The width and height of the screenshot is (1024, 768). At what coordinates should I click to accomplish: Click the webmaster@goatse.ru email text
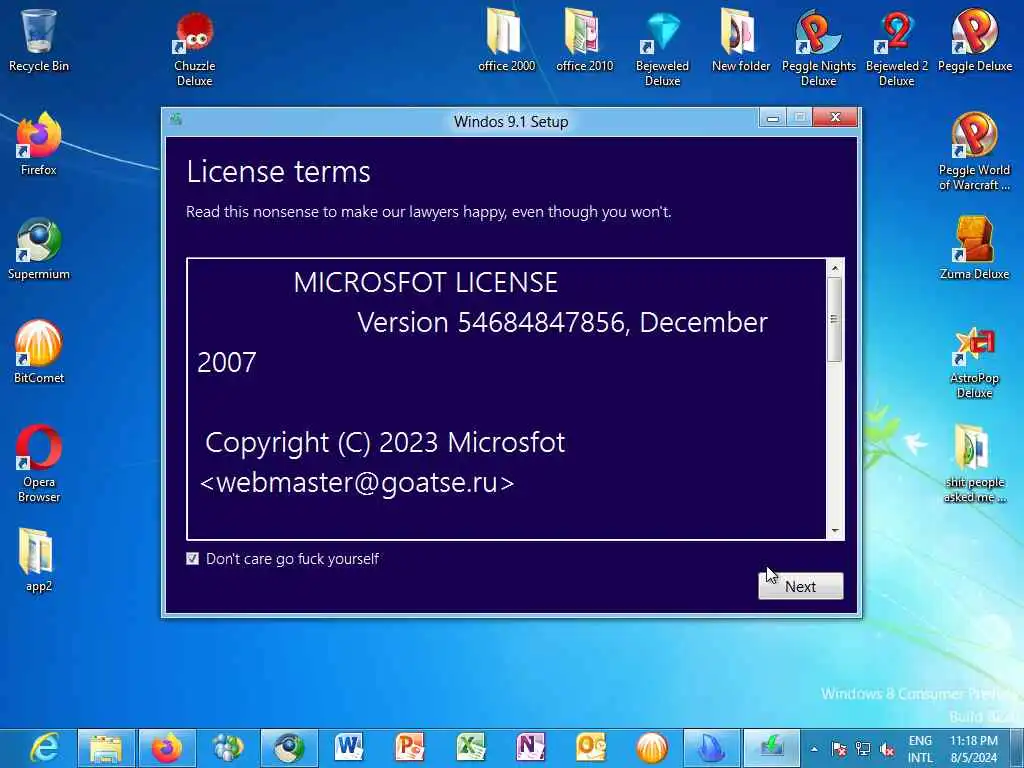click(x=357, y=483)
